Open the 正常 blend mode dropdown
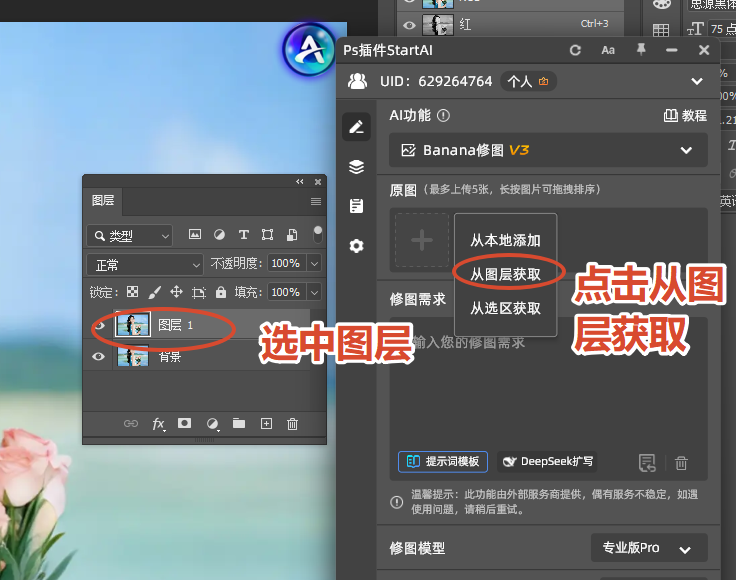This screenshot has height=580, width=736. click(x=145, y=265)
